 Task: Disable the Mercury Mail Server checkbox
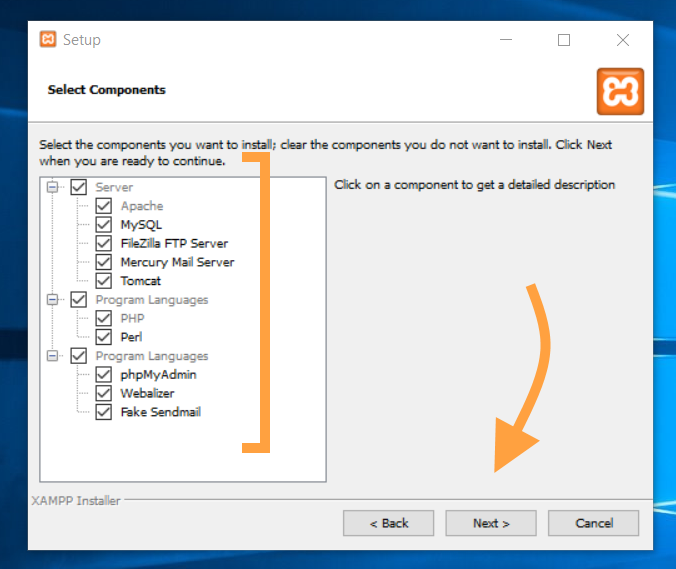click(103, 262)
